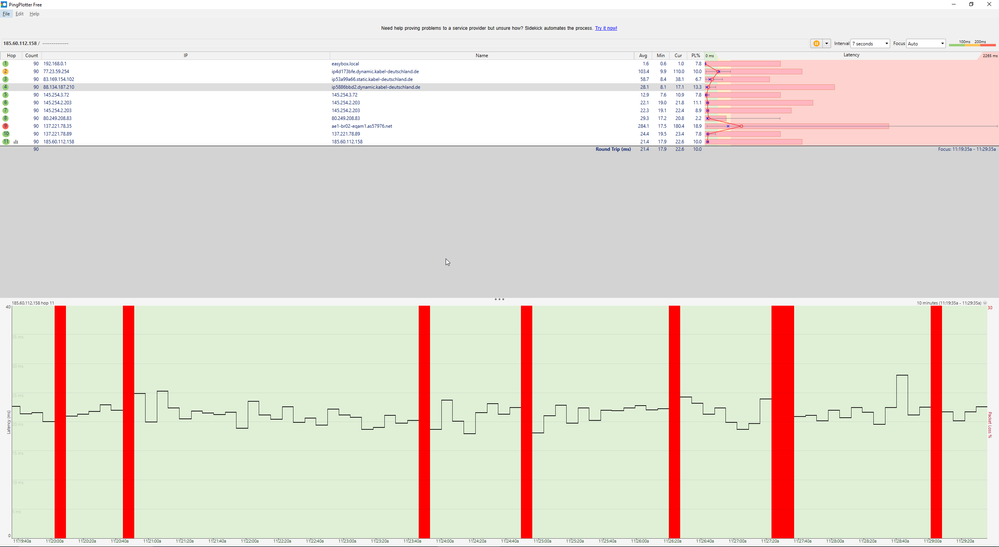Click the 2265 ms latency scale maximum label
The height and width of the screenshot is (547, 999).
pyautogui.click(x=989, y=56)
